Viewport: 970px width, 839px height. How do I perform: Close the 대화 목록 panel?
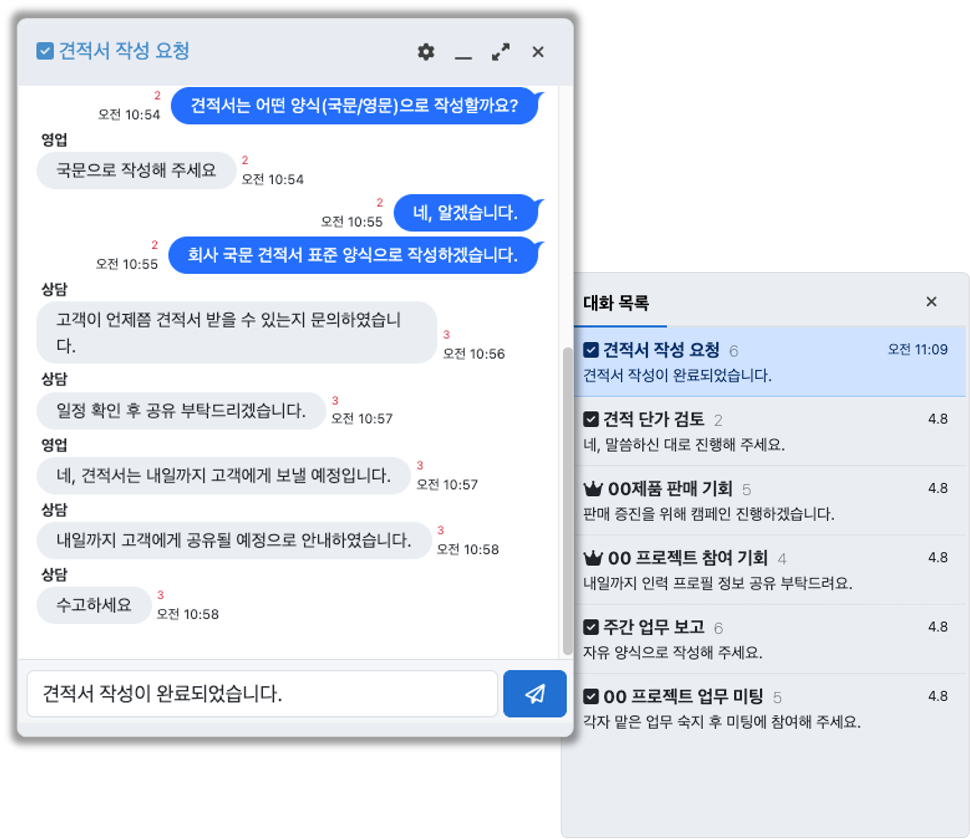931,301
